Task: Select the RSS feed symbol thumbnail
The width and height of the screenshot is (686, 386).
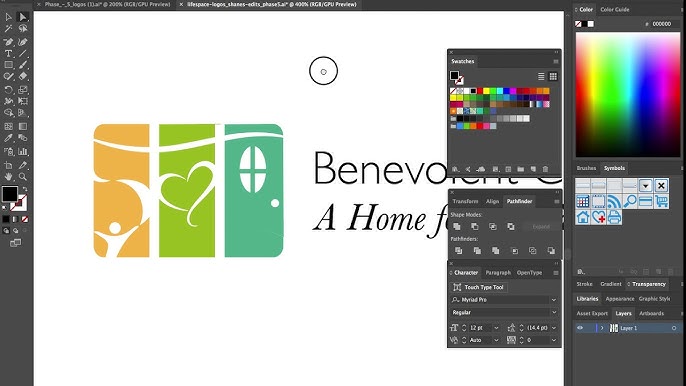Action: click(614, 201)
